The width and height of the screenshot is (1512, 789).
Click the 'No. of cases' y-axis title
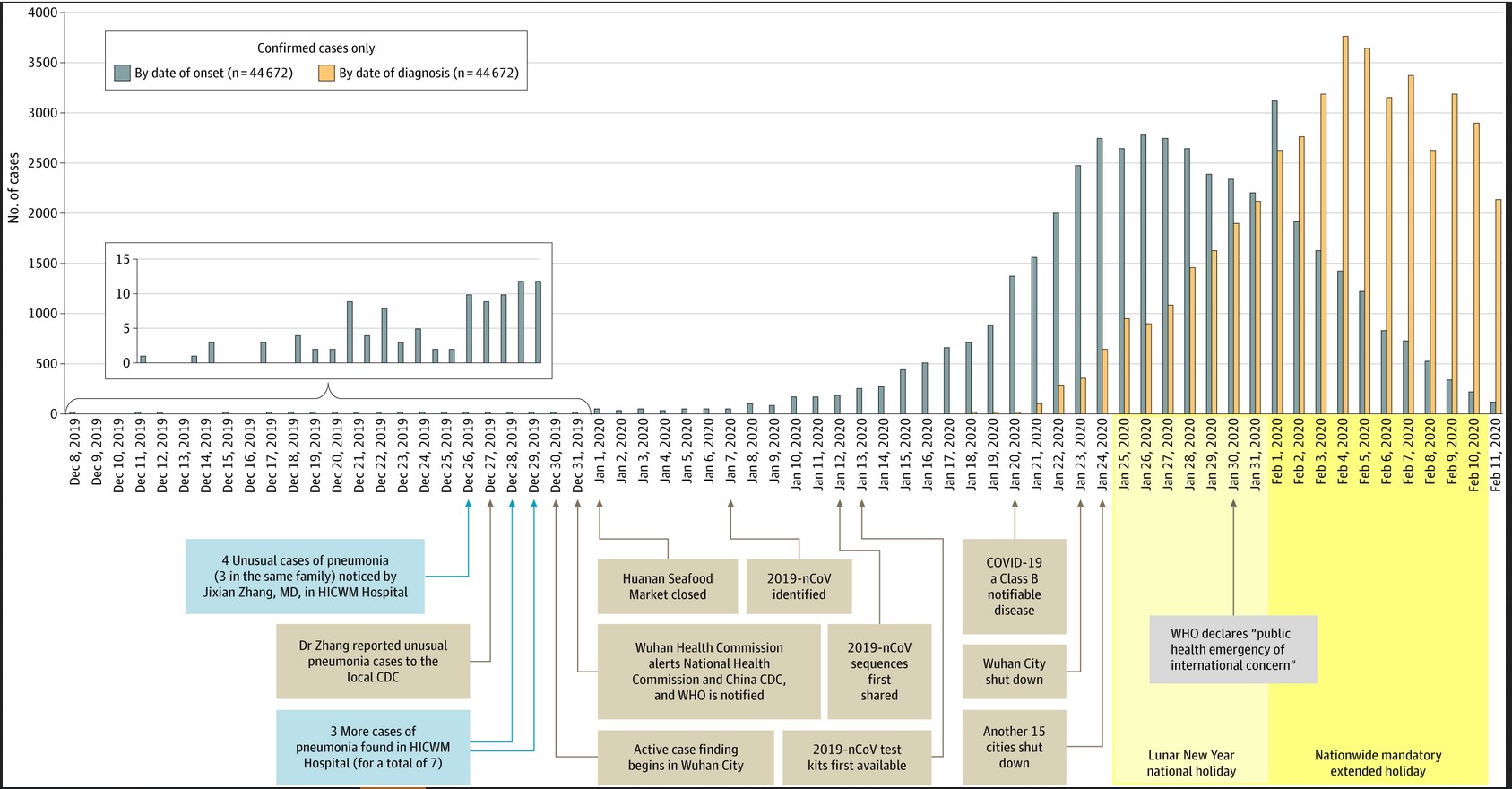click(x=13, y=188)
